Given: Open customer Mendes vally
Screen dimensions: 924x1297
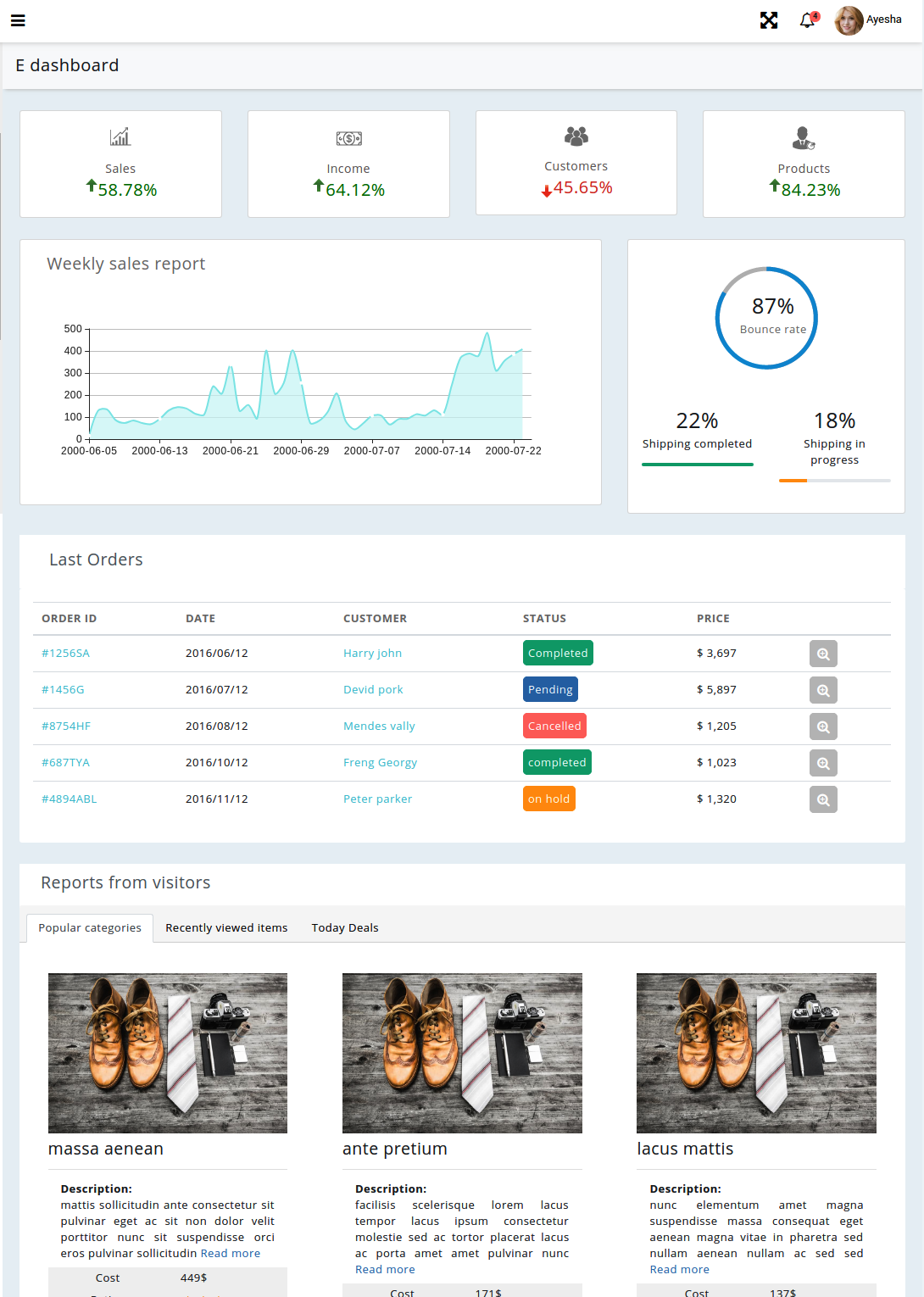Looking at the screenshot, I should 379,726.
